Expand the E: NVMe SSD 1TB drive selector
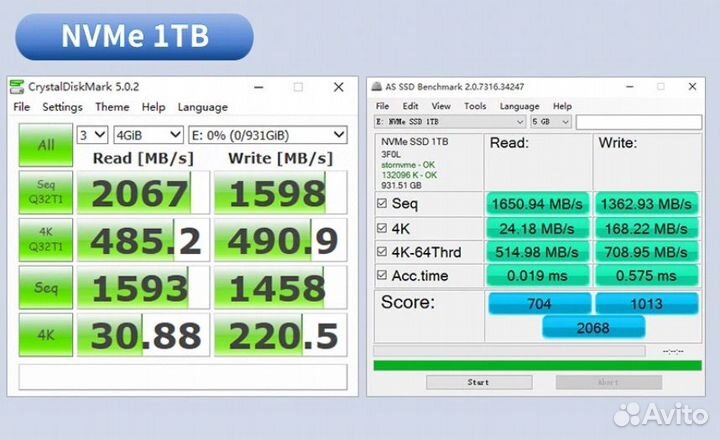Screen dimensions: 720x440 tap(450, 122)
